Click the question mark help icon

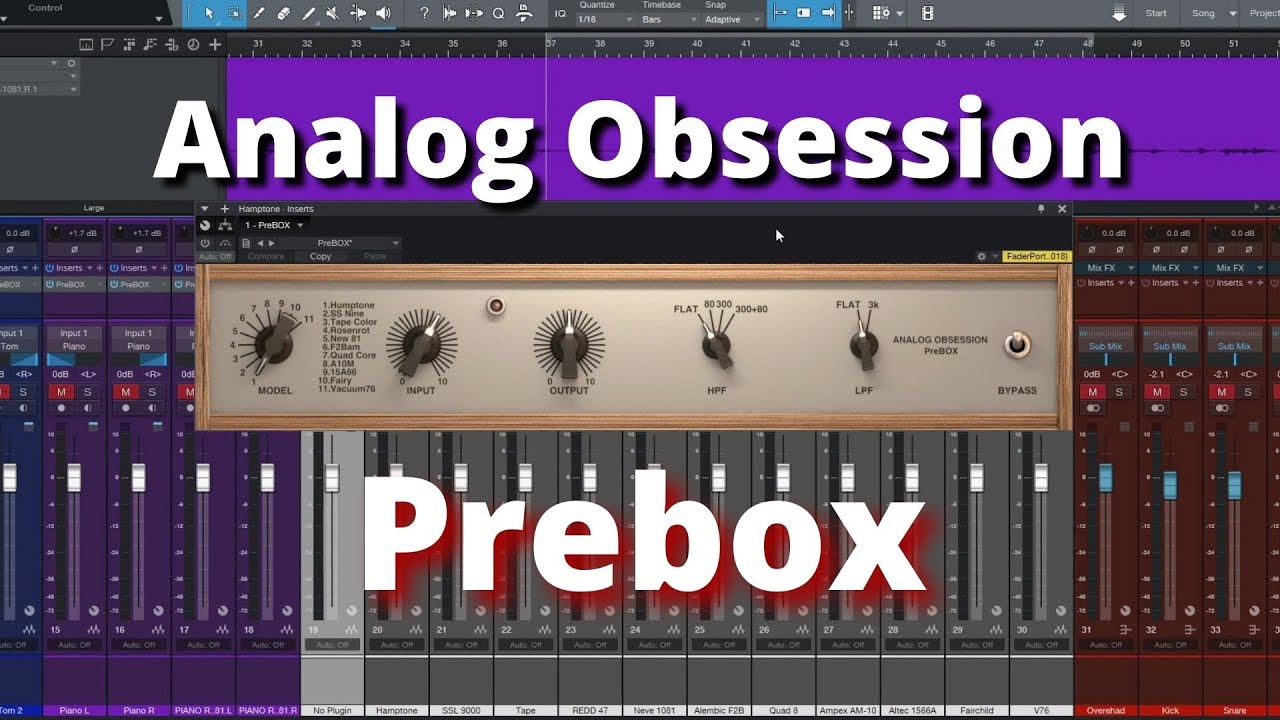(x=424, y=13)
